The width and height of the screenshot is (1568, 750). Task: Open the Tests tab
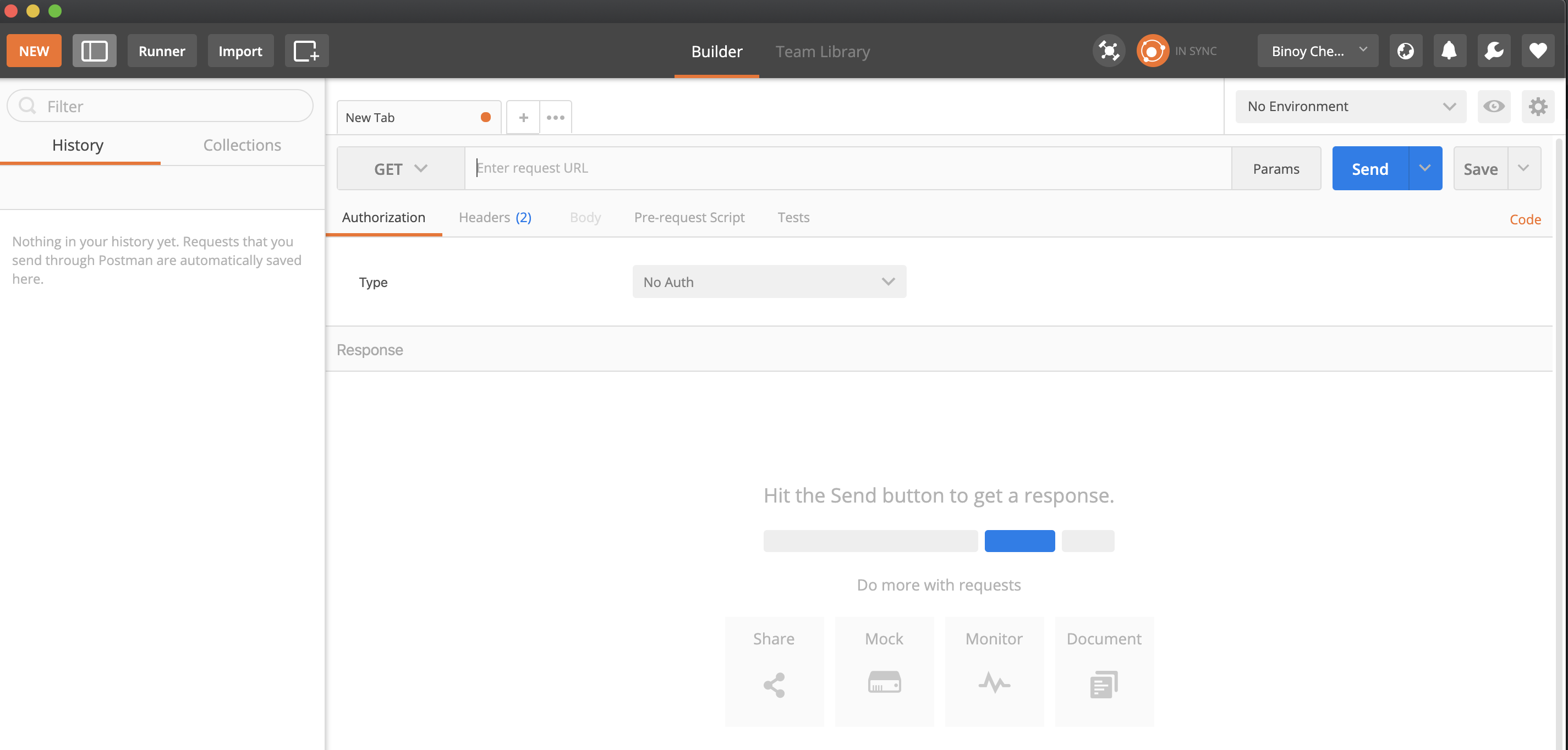793,217
